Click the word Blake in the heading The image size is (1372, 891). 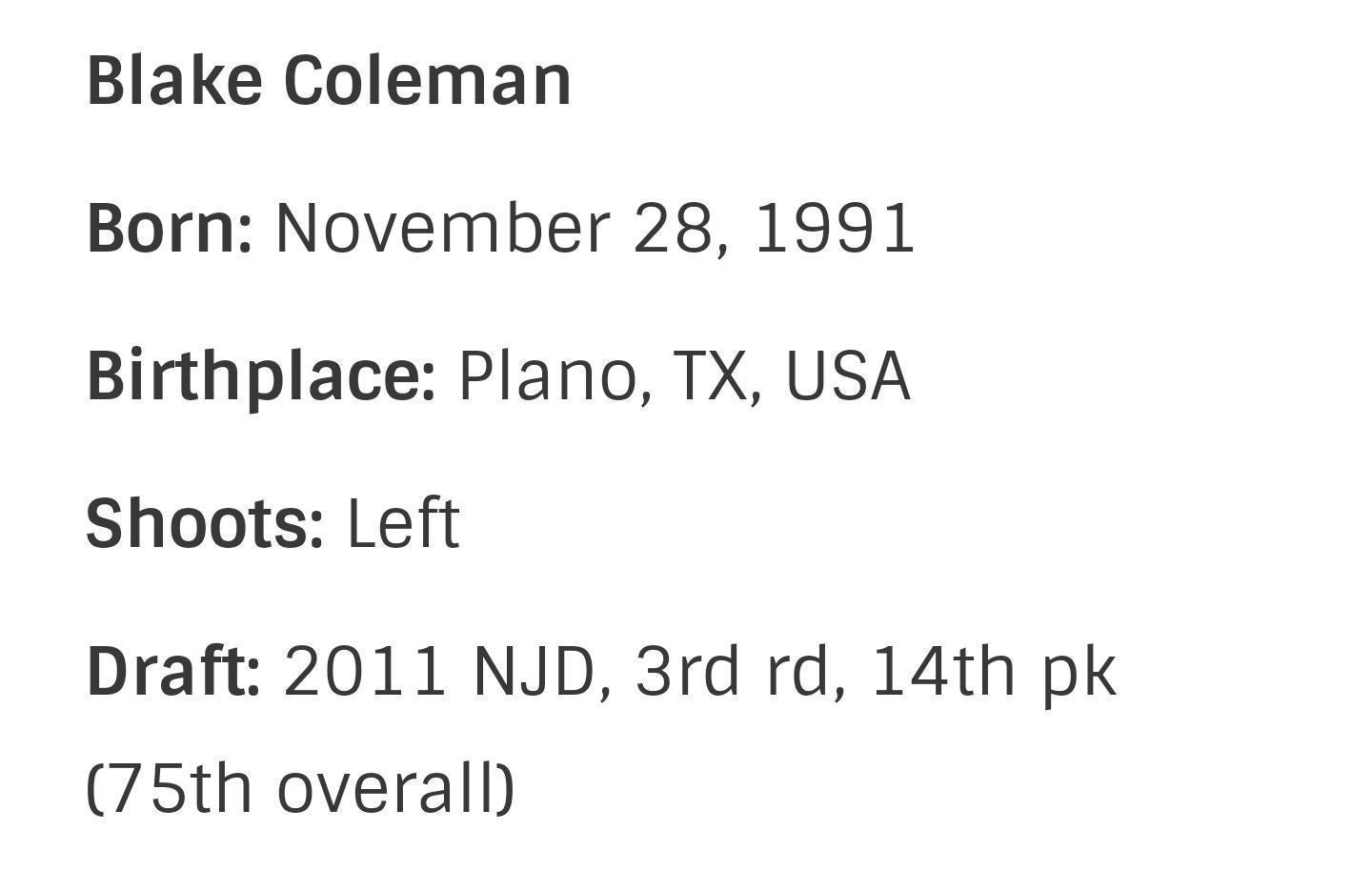[x=174, y=80]
